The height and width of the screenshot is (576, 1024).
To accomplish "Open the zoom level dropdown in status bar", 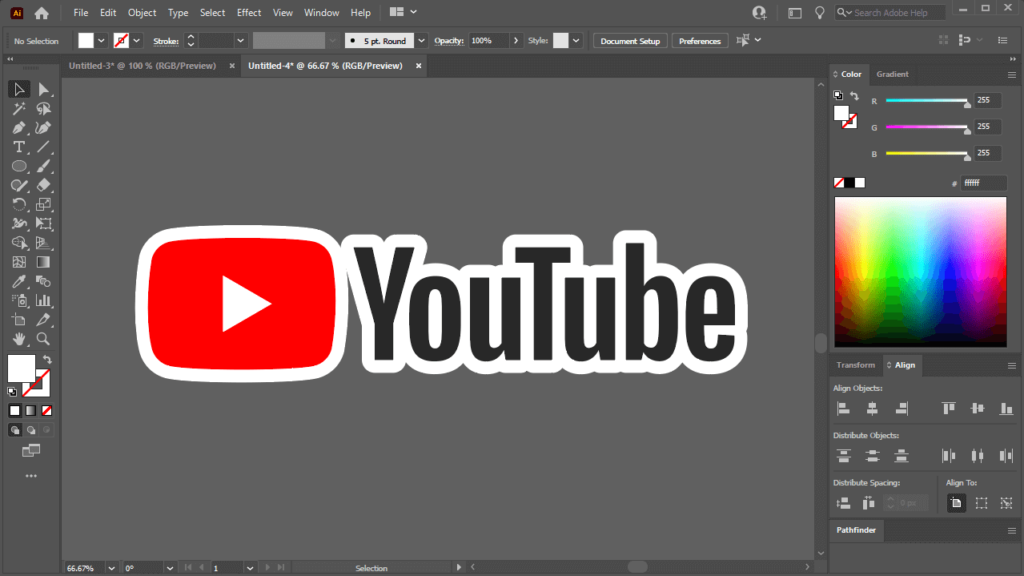I will (110, 567).
